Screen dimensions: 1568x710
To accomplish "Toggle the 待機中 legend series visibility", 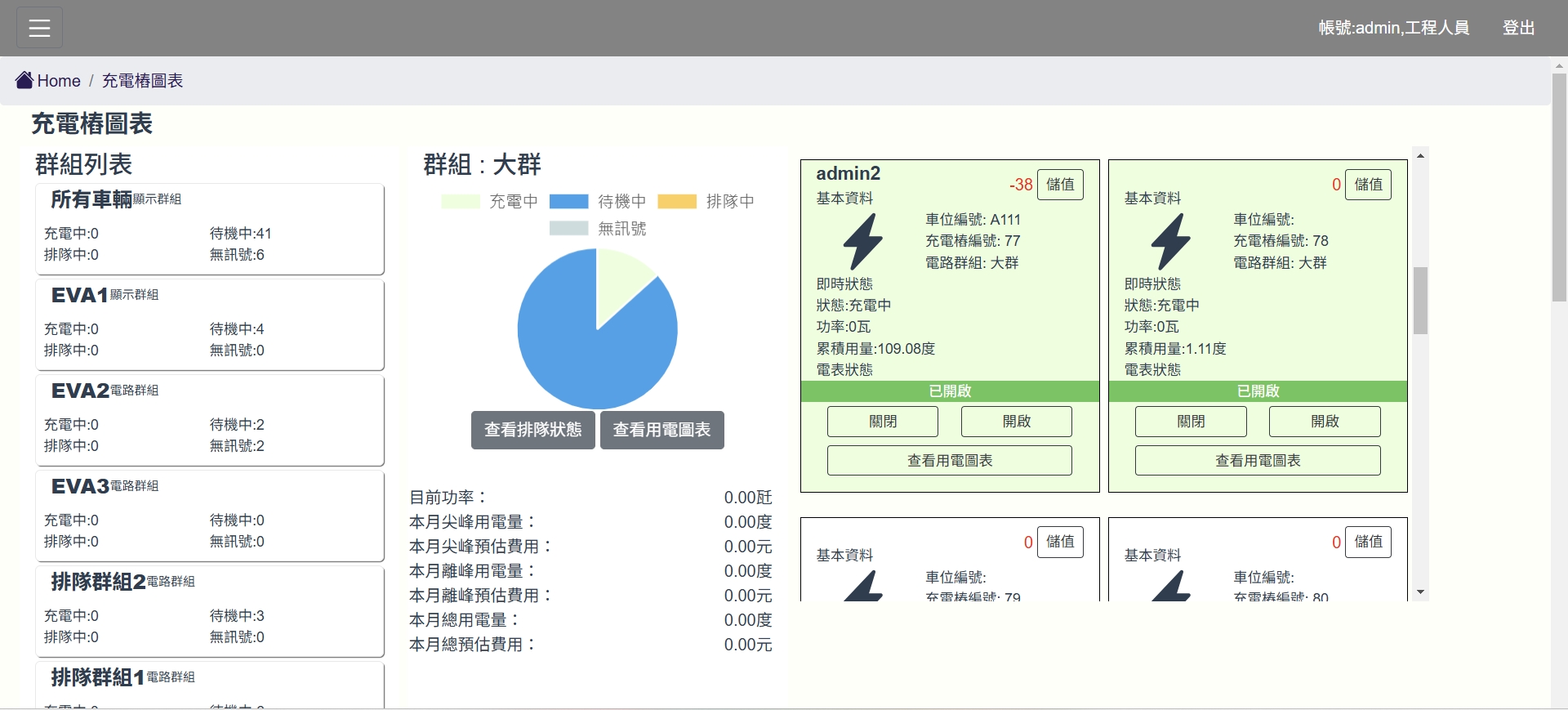I will coord(598,202).
